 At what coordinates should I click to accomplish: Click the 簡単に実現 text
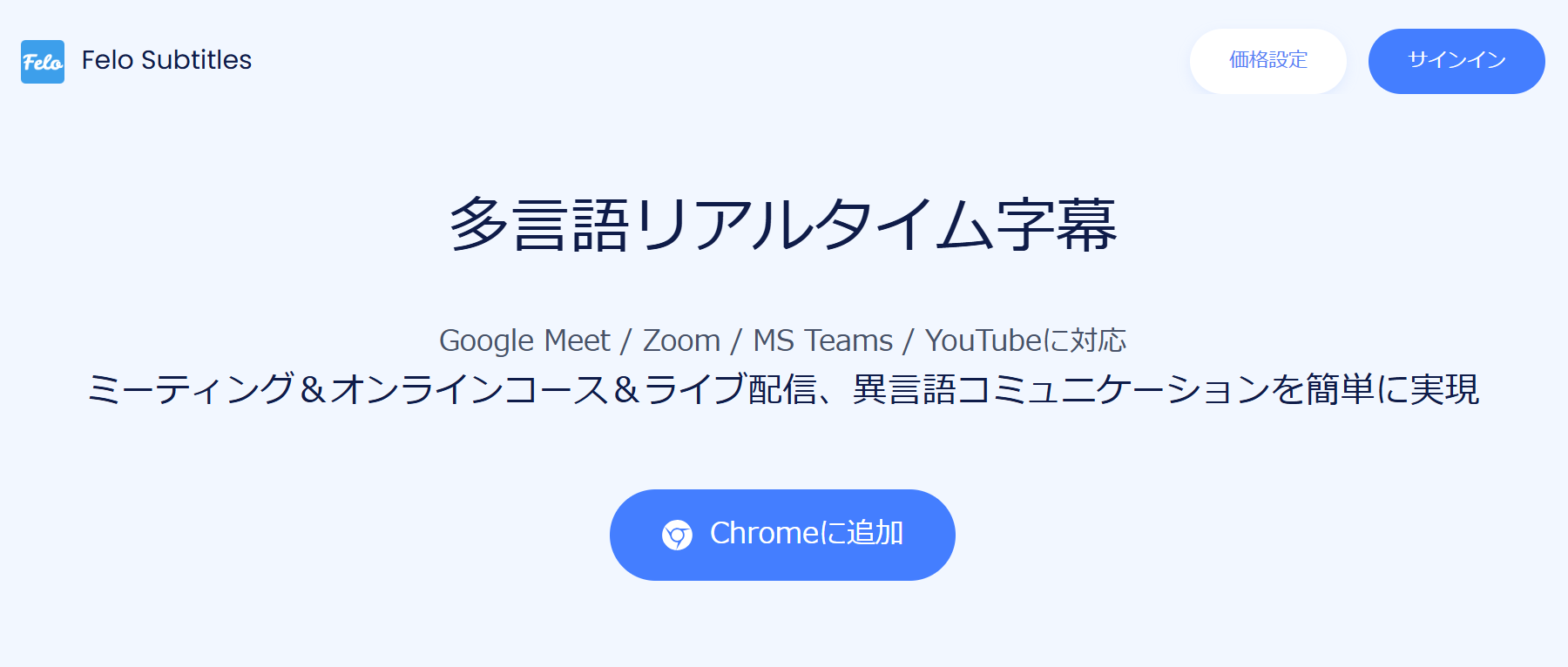coord(1392,389)
